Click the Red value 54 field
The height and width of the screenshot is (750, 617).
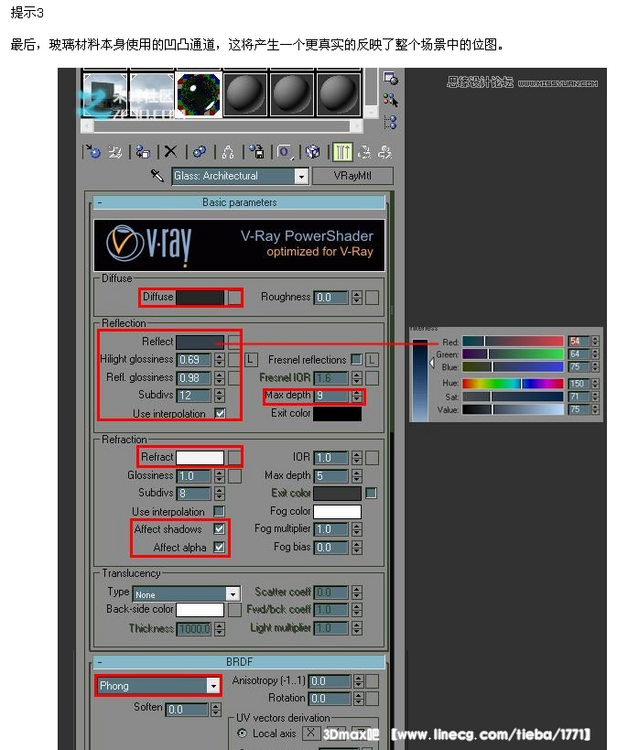579,341
